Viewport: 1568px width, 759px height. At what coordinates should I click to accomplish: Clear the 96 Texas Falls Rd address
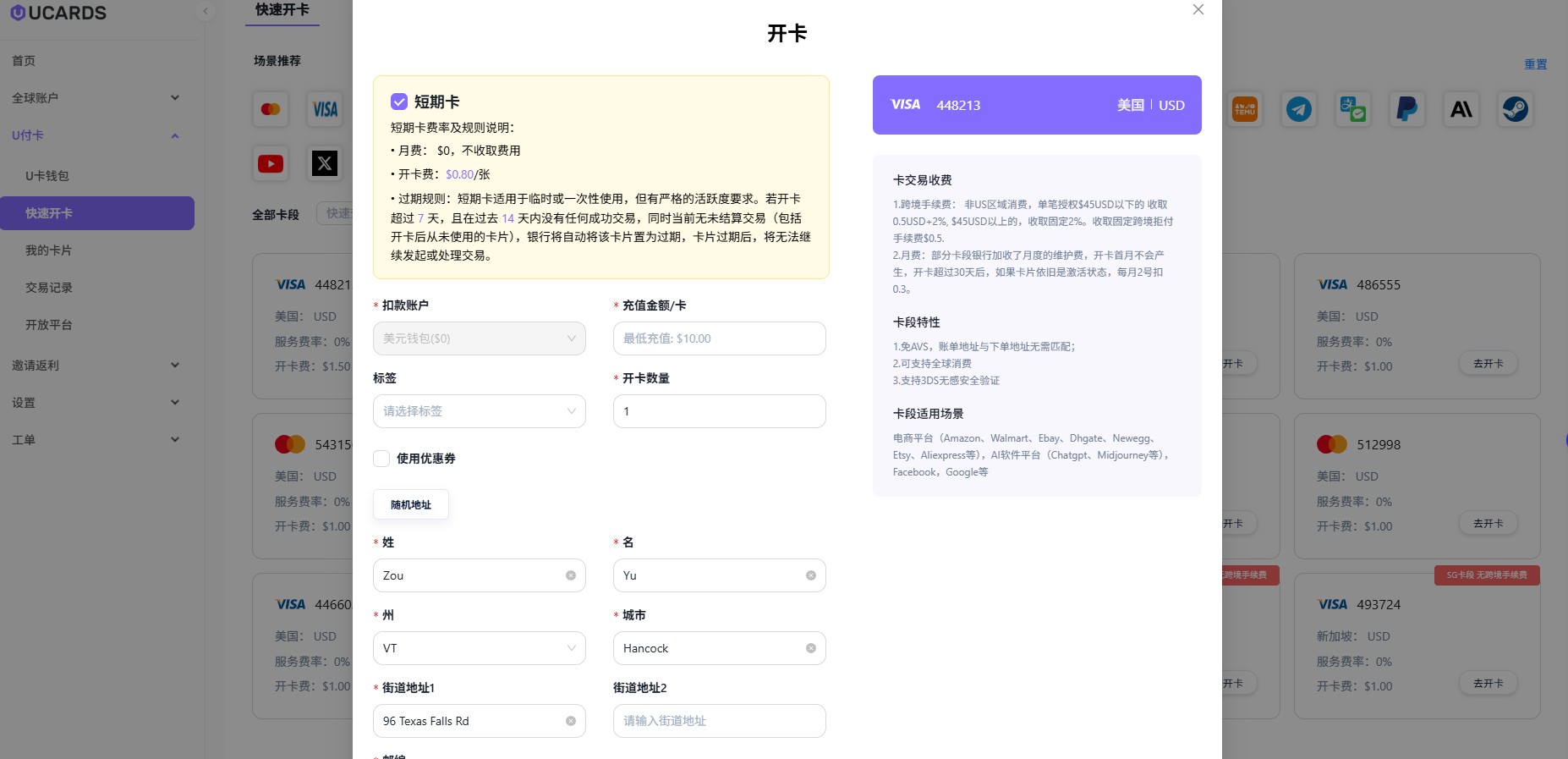point(571,721)
